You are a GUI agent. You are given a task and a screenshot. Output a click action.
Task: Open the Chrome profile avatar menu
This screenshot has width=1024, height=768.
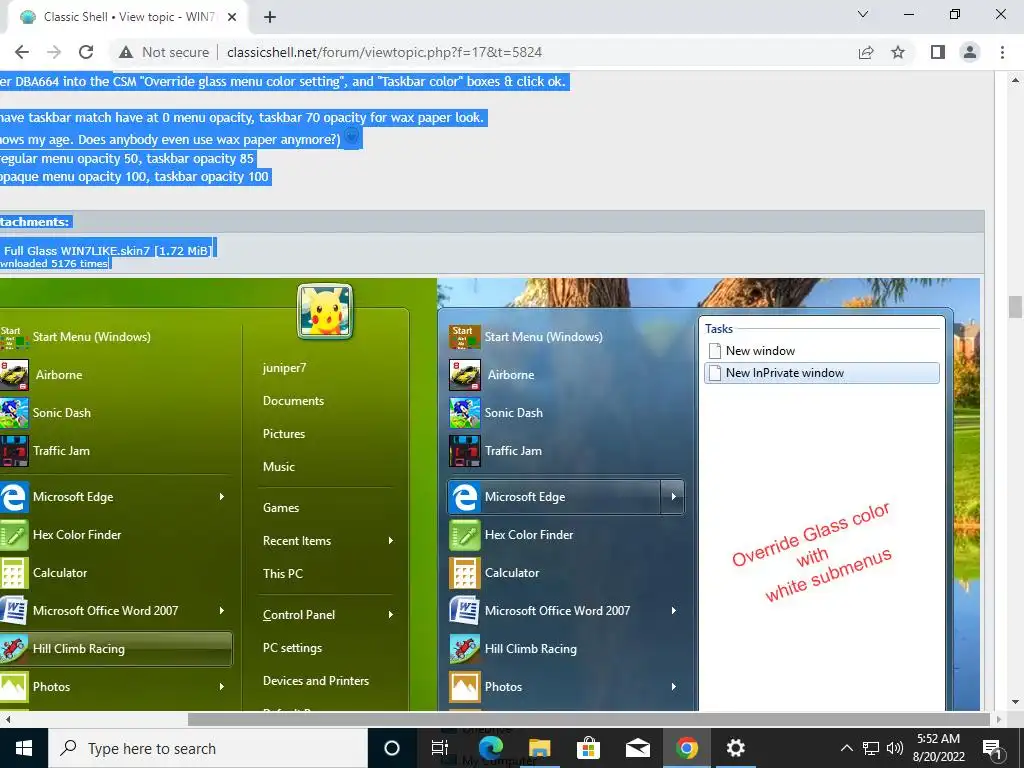coord(970,52)
